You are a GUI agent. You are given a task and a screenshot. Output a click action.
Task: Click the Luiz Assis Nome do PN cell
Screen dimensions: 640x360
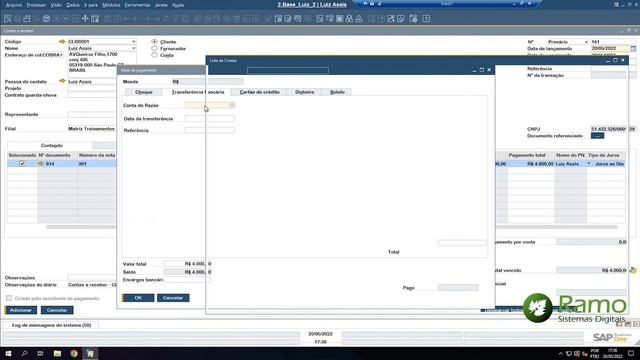571,164
